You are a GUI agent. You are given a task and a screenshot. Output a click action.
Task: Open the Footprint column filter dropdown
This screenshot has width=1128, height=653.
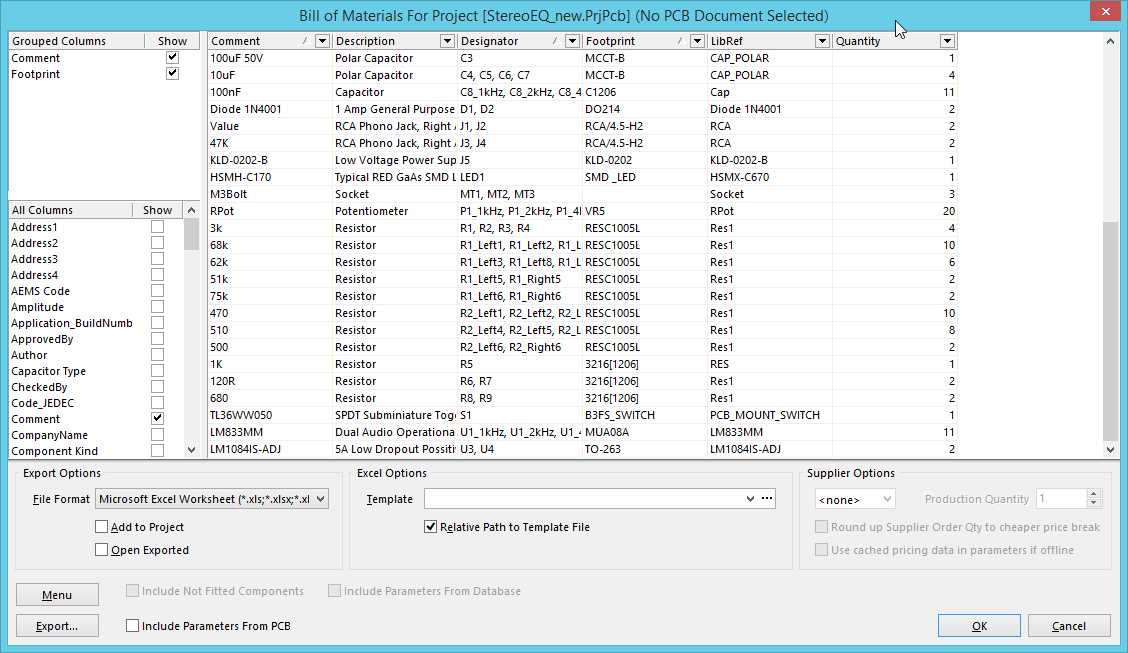click(697, 41)
